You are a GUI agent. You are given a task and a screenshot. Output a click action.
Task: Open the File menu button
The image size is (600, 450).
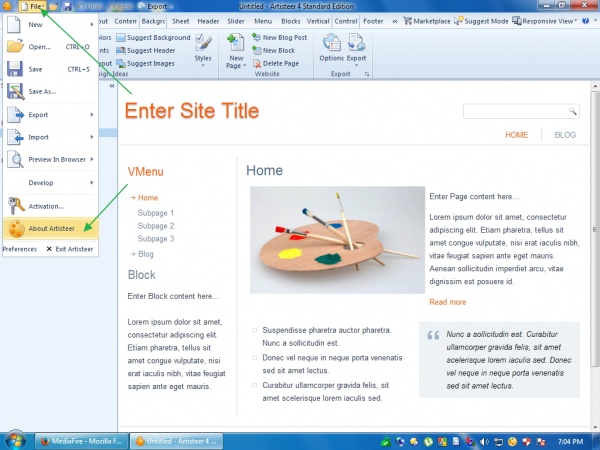tap(33, 7)
